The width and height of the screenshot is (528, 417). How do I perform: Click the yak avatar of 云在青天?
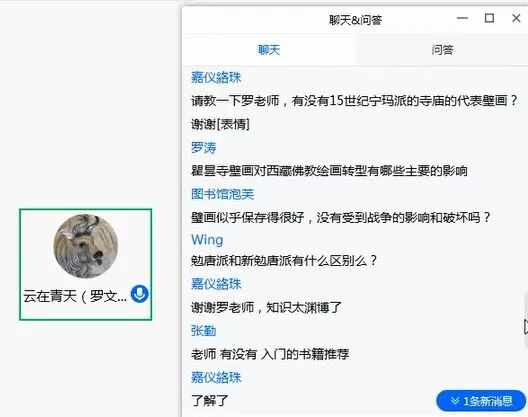pos(86,246)
